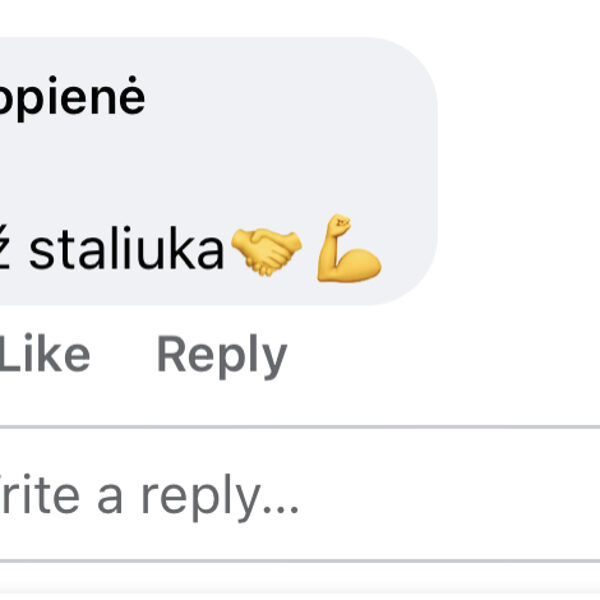
Task: Focus the "Write a reply..." field
Action: click(300, 493)
